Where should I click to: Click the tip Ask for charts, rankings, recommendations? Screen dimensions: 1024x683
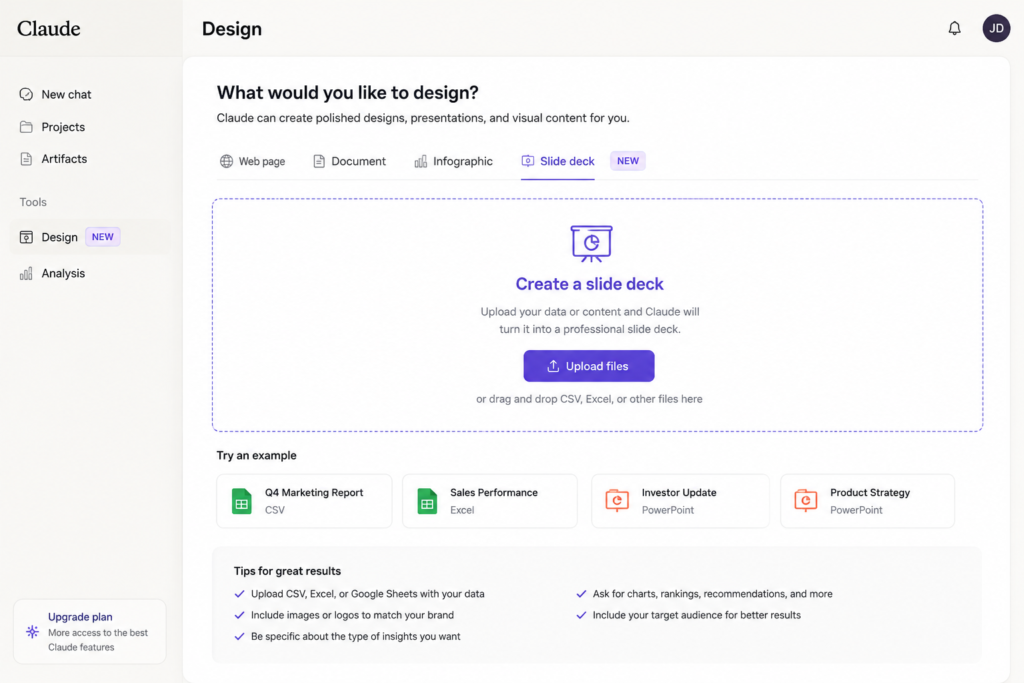tap(712, 594)
